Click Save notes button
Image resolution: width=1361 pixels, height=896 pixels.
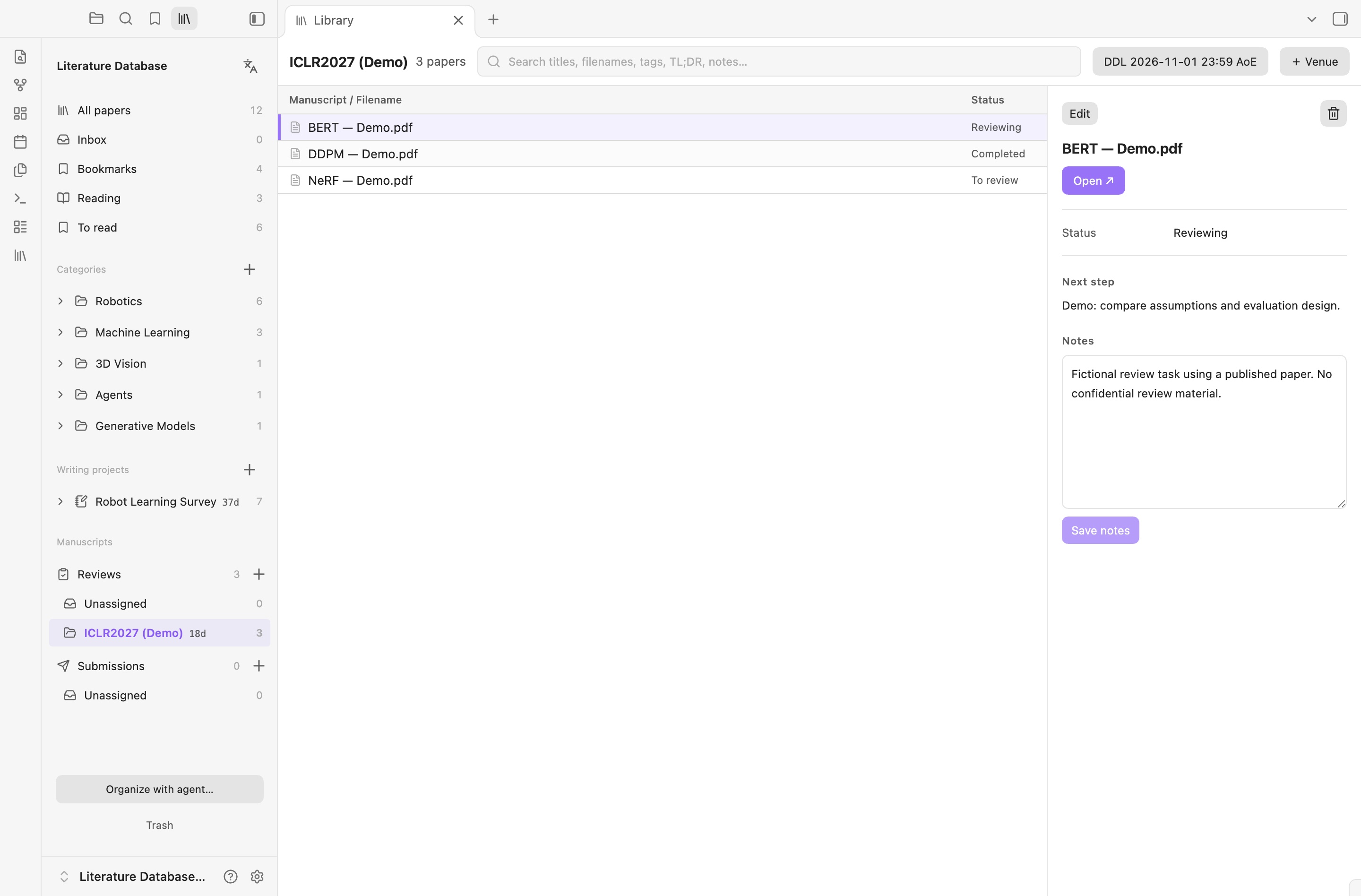1100,531
